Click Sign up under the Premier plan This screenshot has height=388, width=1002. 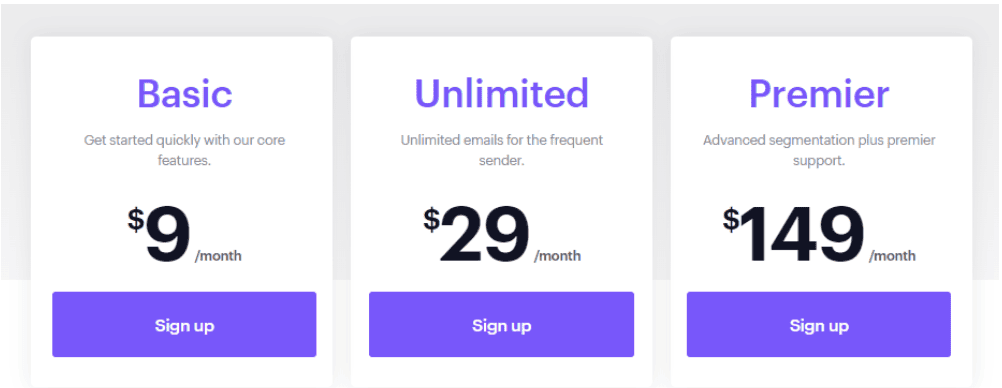coord(819,325)
